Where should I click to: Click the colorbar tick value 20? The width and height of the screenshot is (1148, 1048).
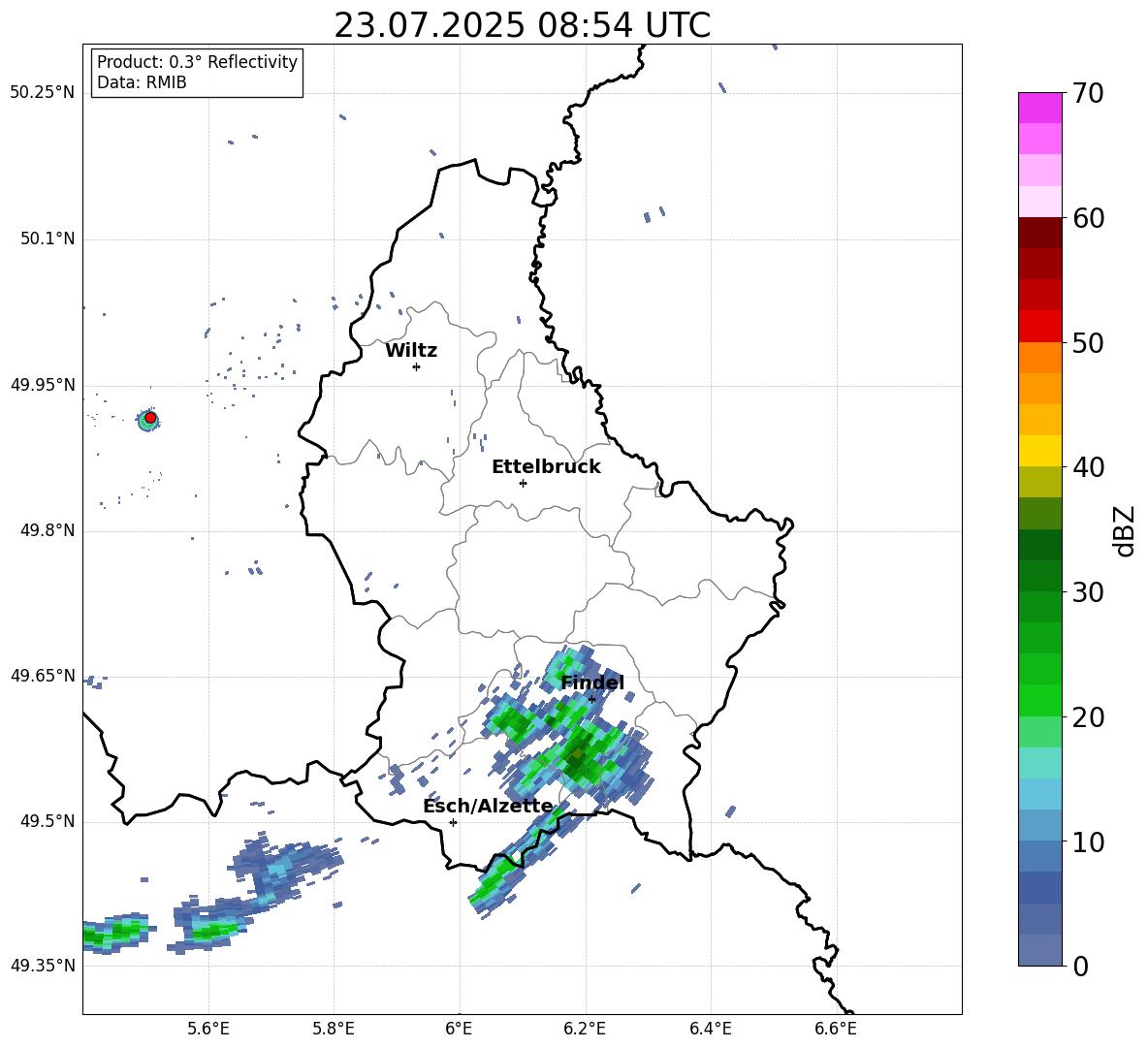(1088, 717)
